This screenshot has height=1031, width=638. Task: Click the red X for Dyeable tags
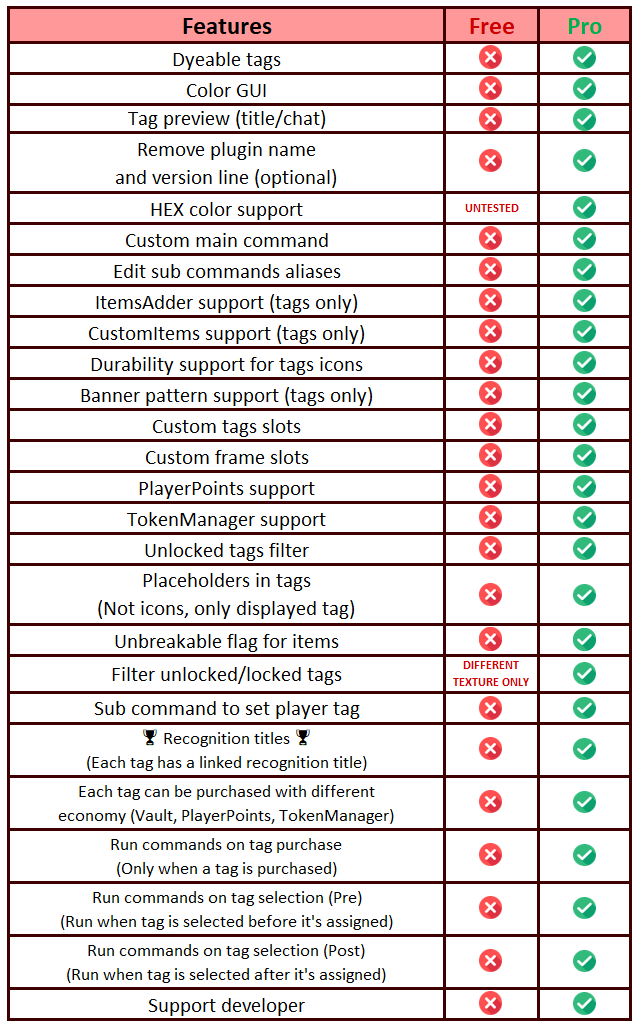(x=490, y=58)
